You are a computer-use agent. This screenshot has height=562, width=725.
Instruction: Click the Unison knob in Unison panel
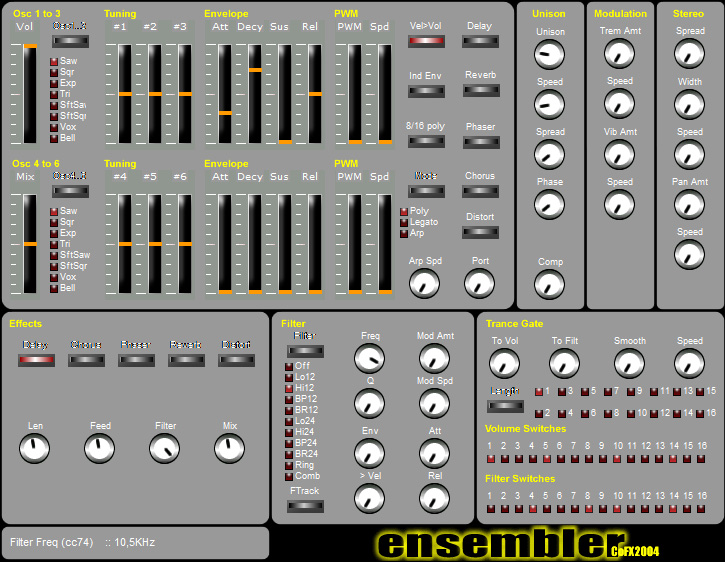coord(549,54)
